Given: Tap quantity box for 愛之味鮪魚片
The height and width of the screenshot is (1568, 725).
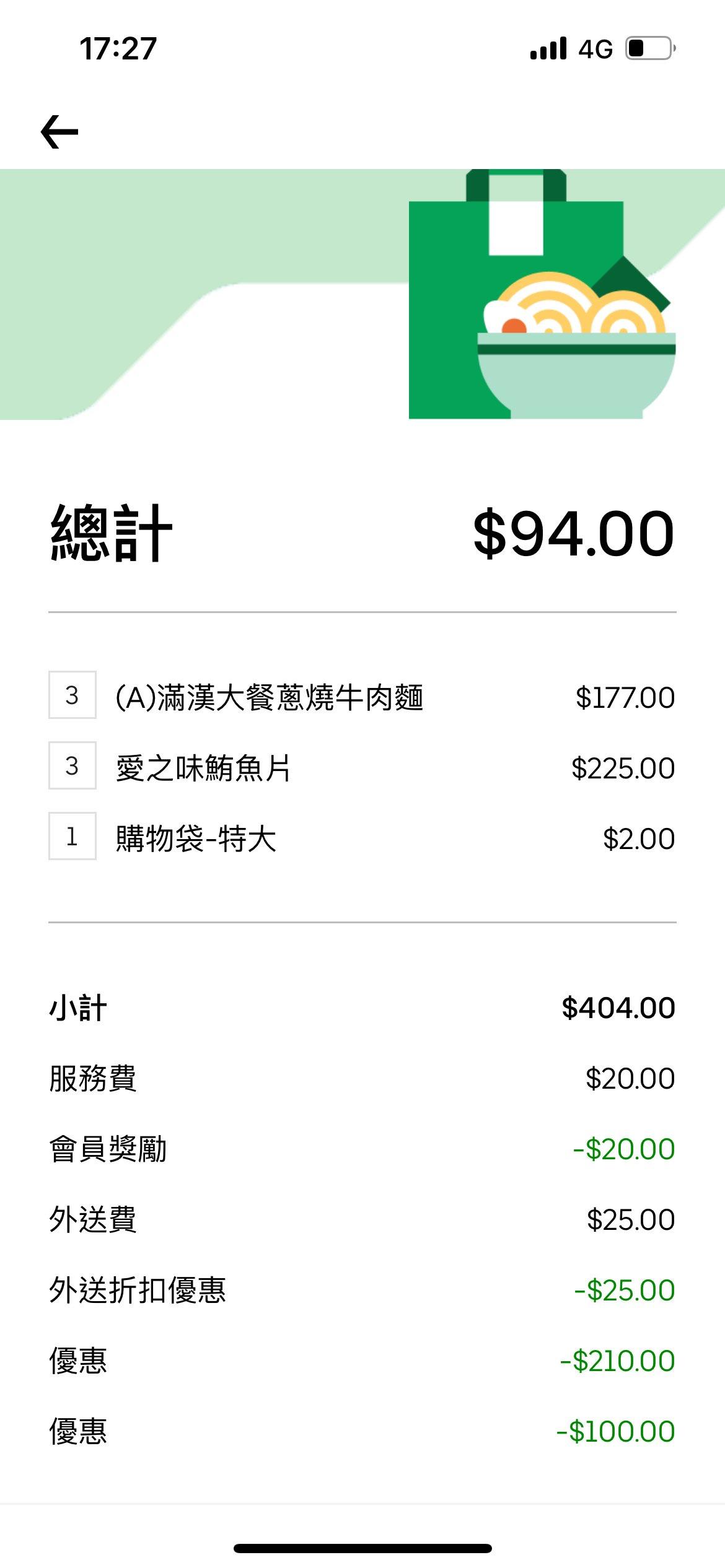Looking at the screenshot, I should (72, 765).
